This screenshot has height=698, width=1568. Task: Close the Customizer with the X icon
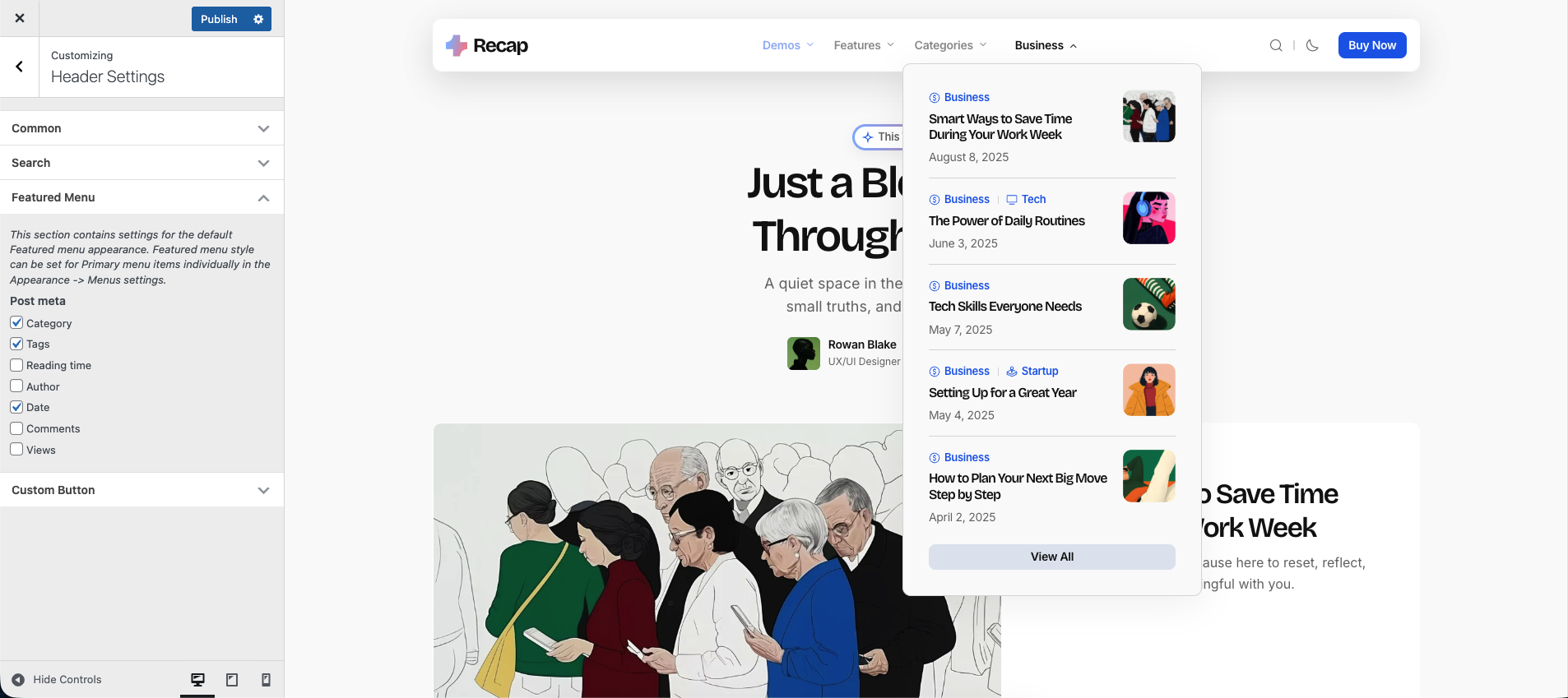pyautogui.click(x=20, y=18)
